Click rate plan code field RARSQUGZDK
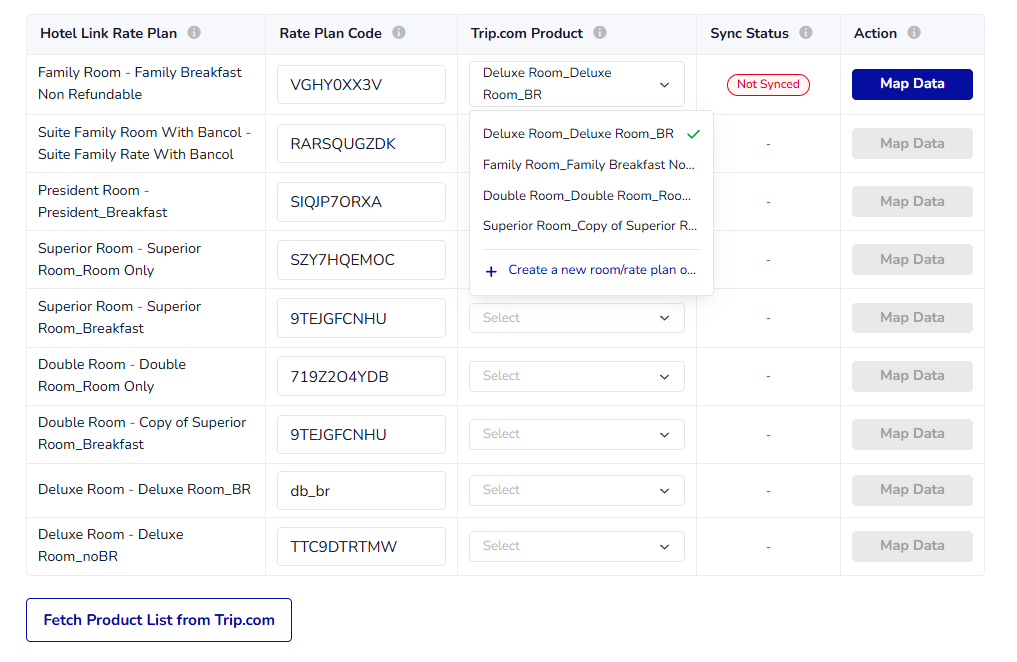Screen dimensions: 1017x662 361,144
